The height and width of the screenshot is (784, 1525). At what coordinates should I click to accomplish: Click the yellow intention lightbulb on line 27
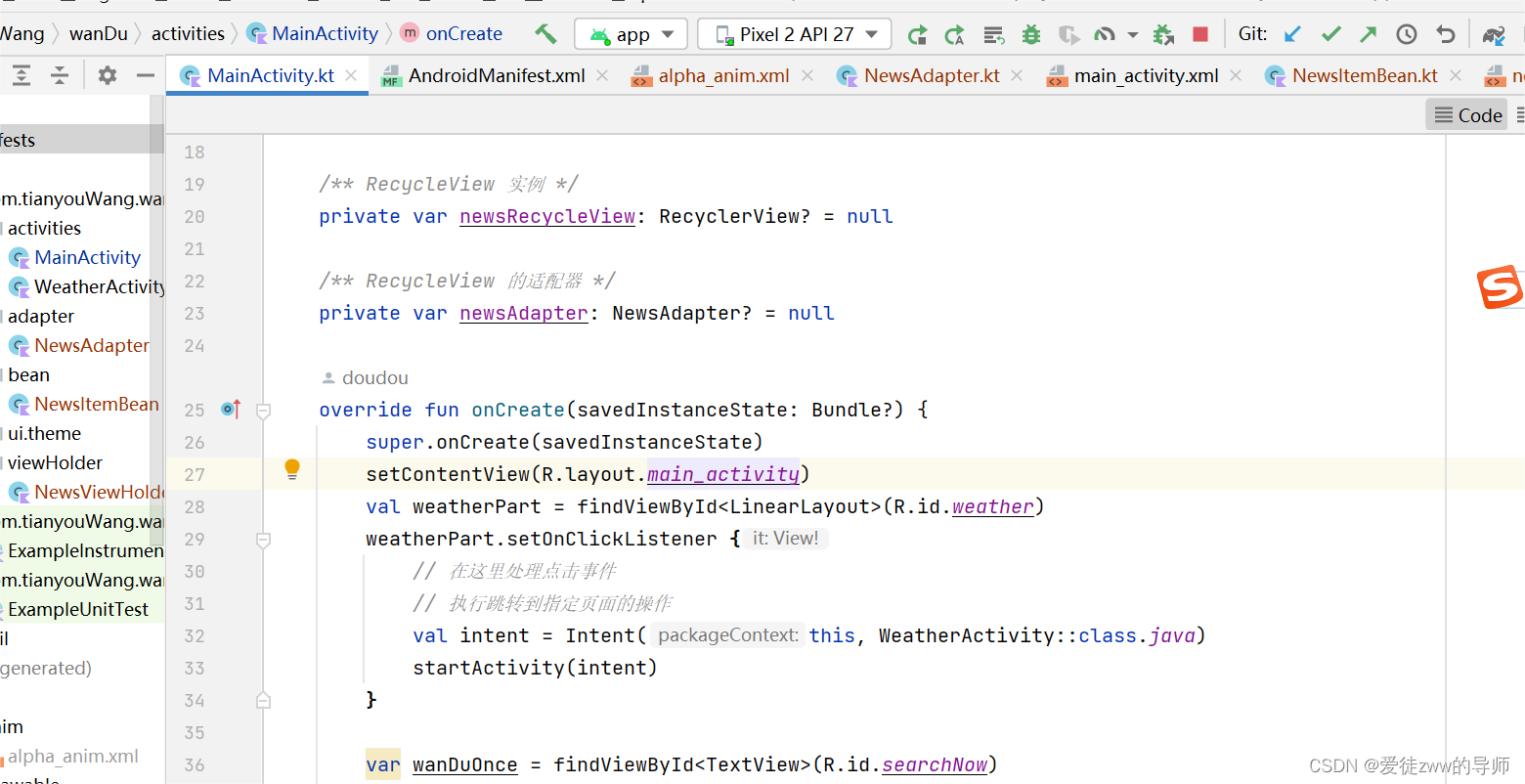pos(291,469)
